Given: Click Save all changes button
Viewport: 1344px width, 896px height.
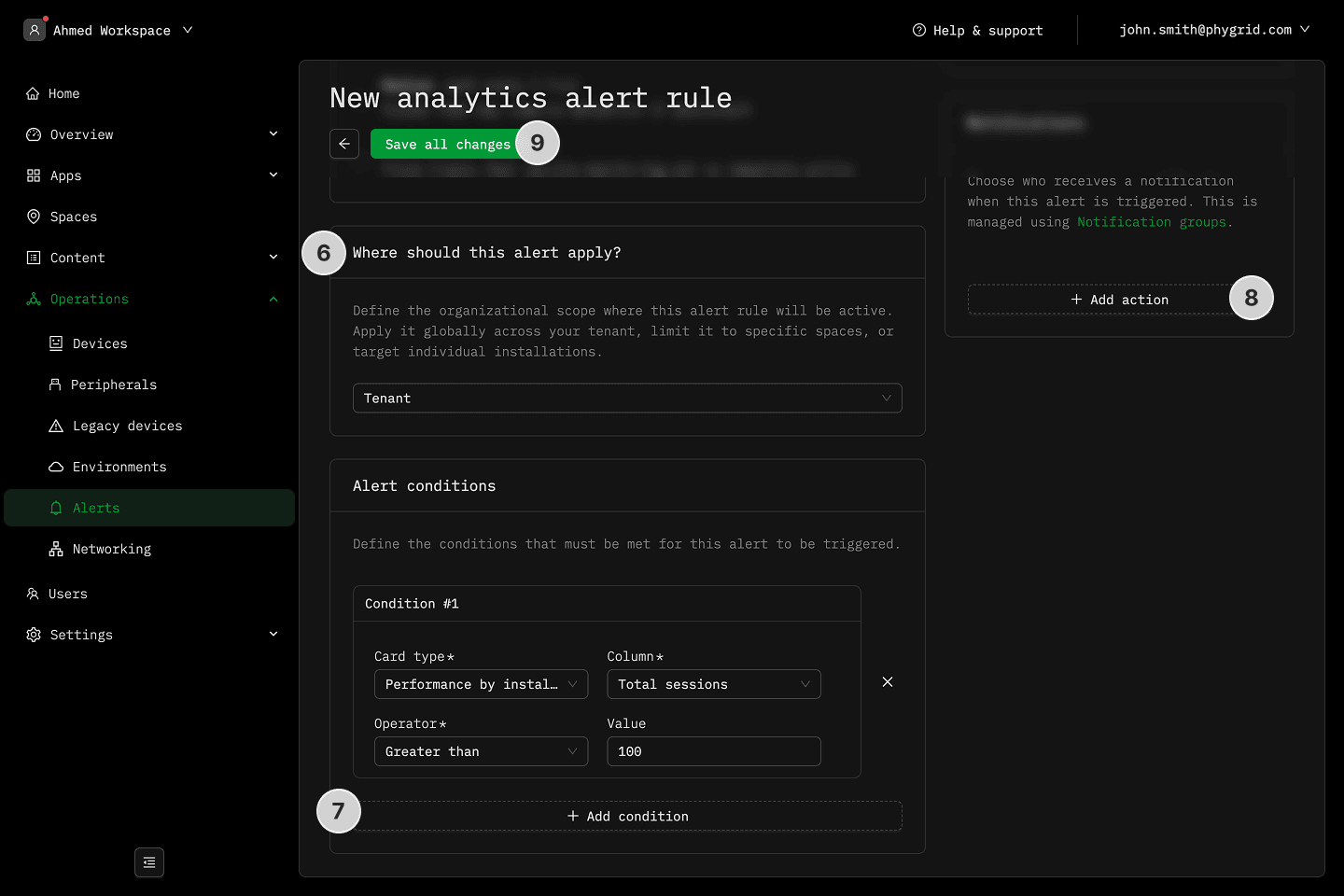Looking at the screenshot, I should click(x=446, y=144).
